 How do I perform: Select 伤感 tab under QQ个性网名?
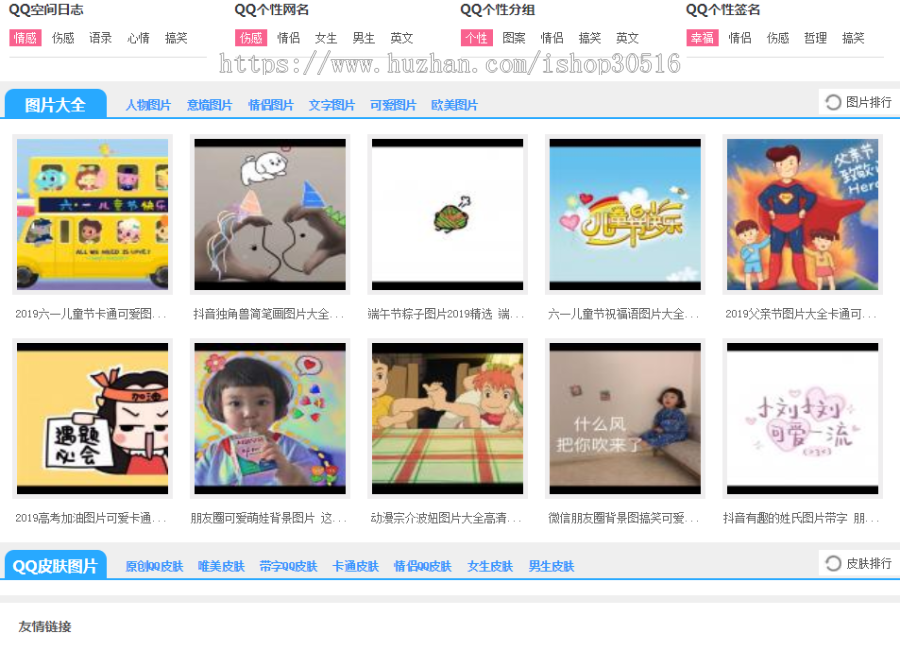click(x=251, y=38)
